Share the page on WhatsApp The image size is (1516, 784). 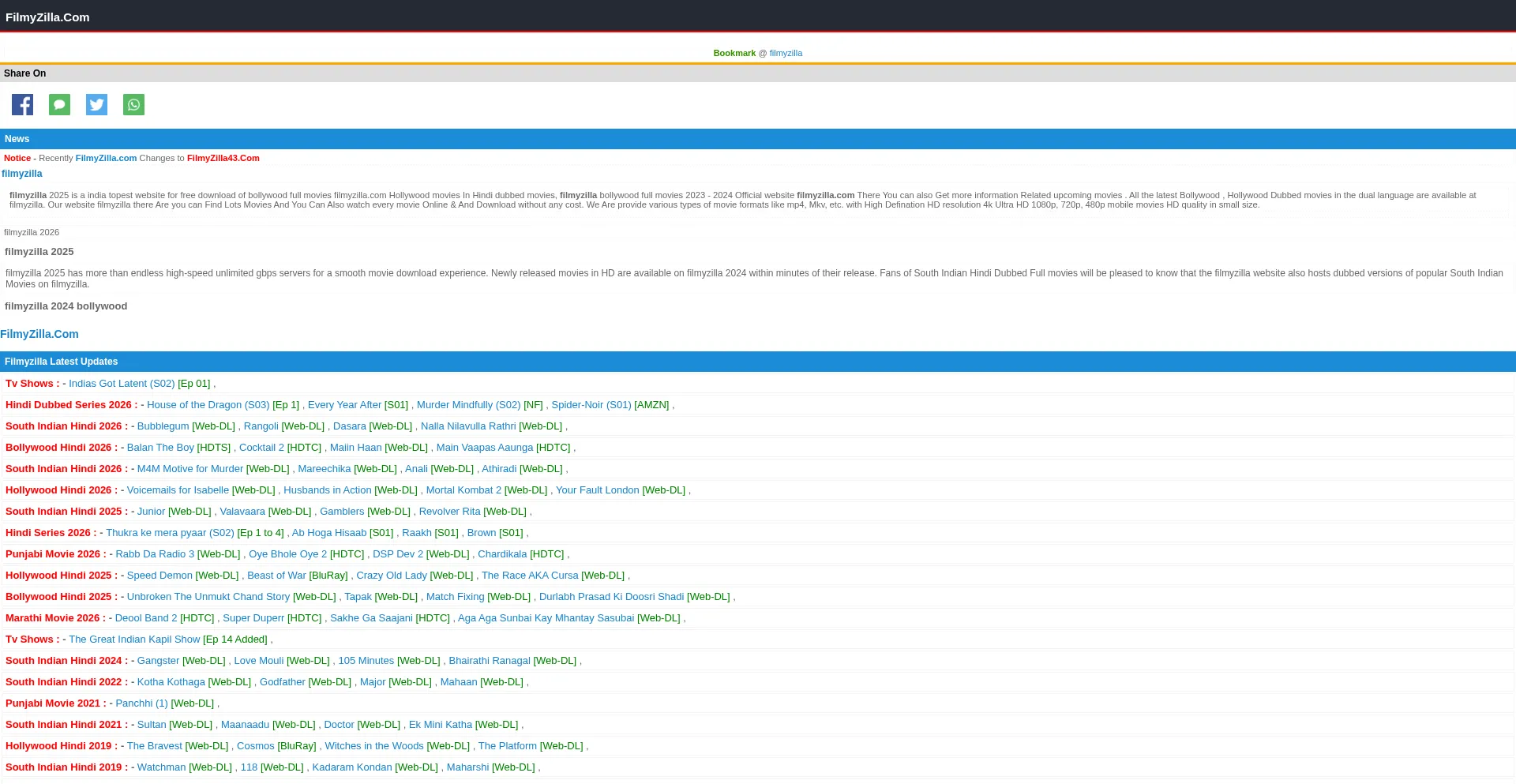pos(133,104)
